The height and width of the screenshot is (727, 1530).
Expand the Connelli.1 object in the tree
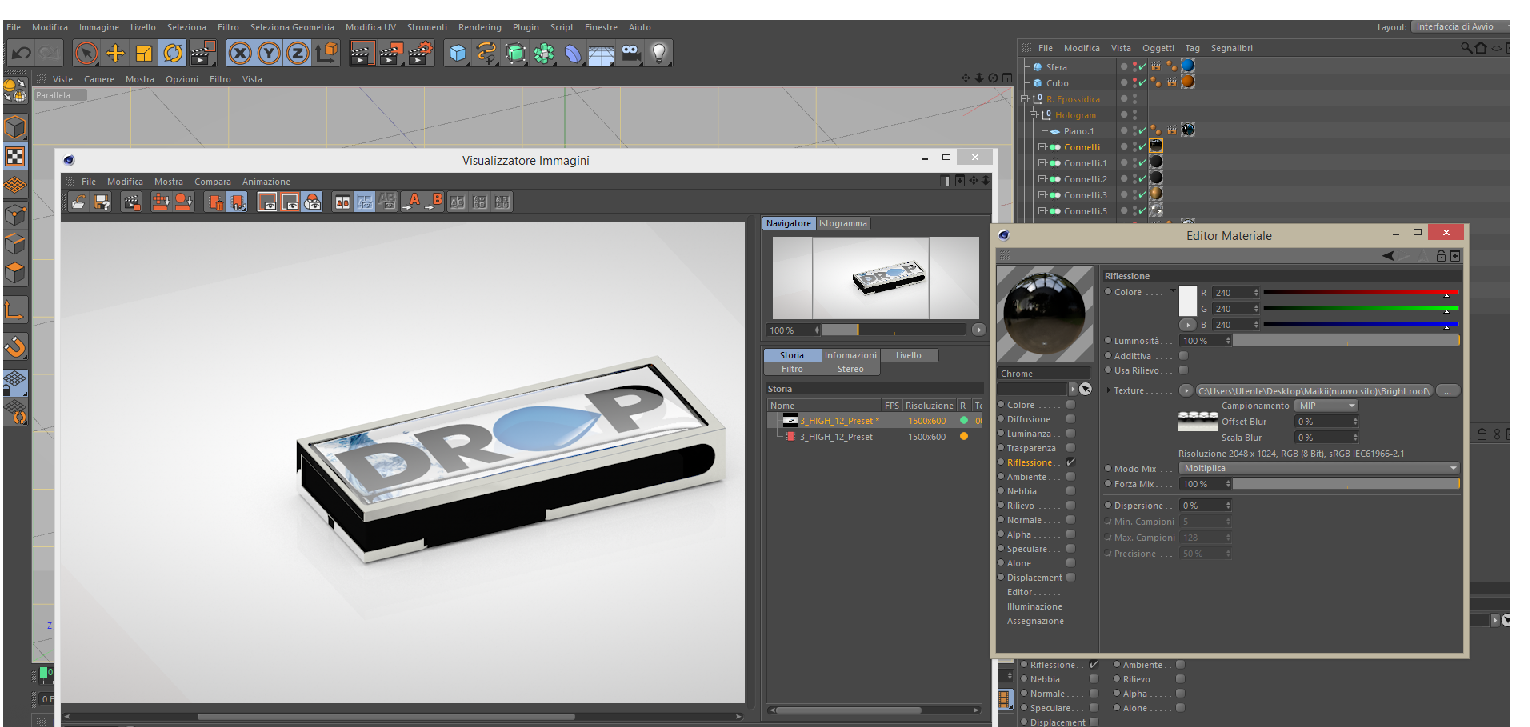pyautogui.click(x=1042, y=163)
